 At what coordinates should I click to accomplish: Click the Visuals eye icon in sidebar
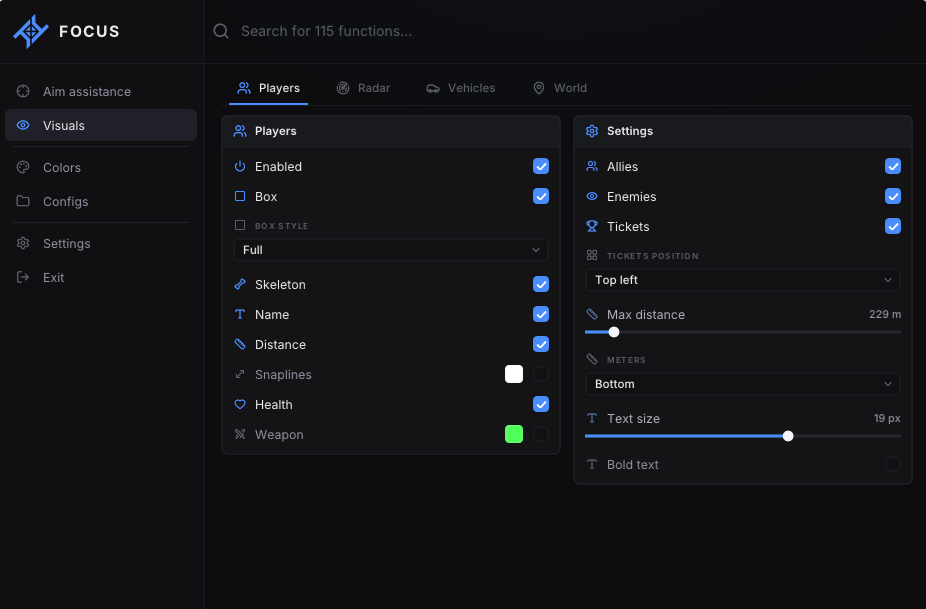coord(23,125)
